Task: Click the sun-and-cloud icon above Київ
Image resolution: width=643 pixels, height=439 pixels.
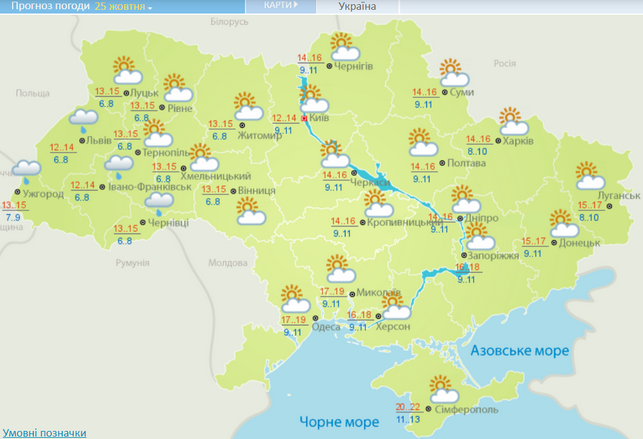Action: (x=314, y=99)
